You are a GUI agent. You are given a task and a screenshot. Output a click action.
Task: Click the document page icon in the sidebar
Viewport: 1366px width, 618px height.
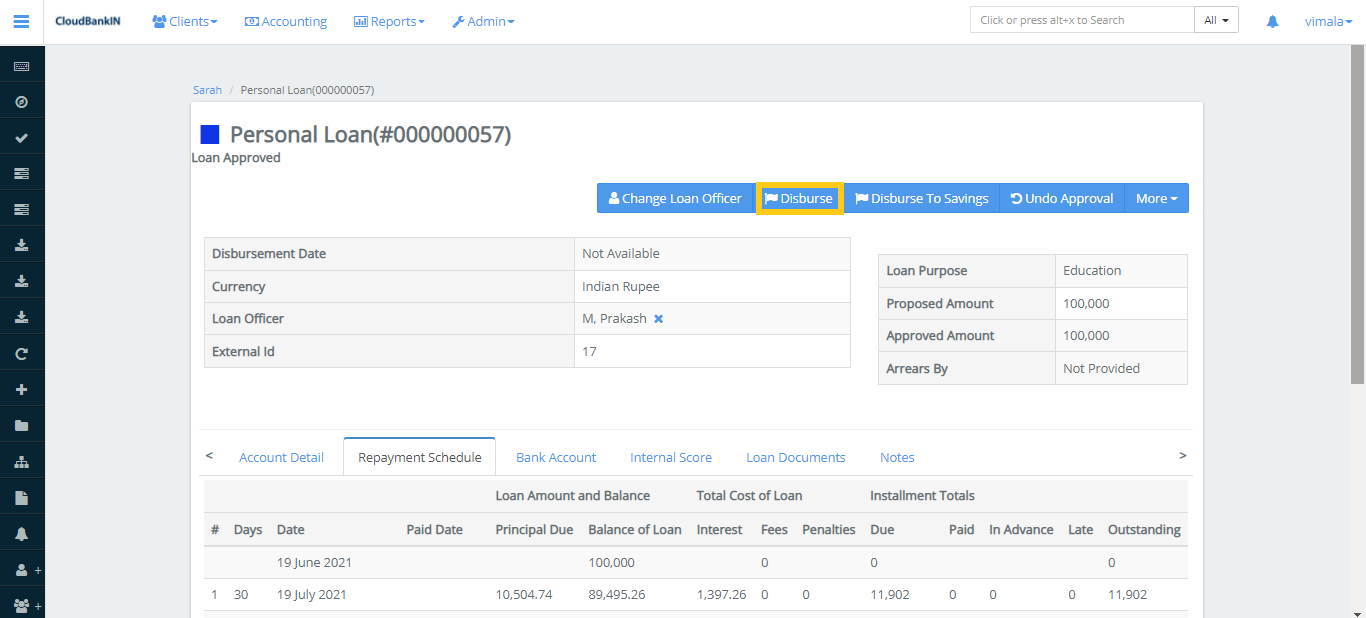click(x=22, y=497)
